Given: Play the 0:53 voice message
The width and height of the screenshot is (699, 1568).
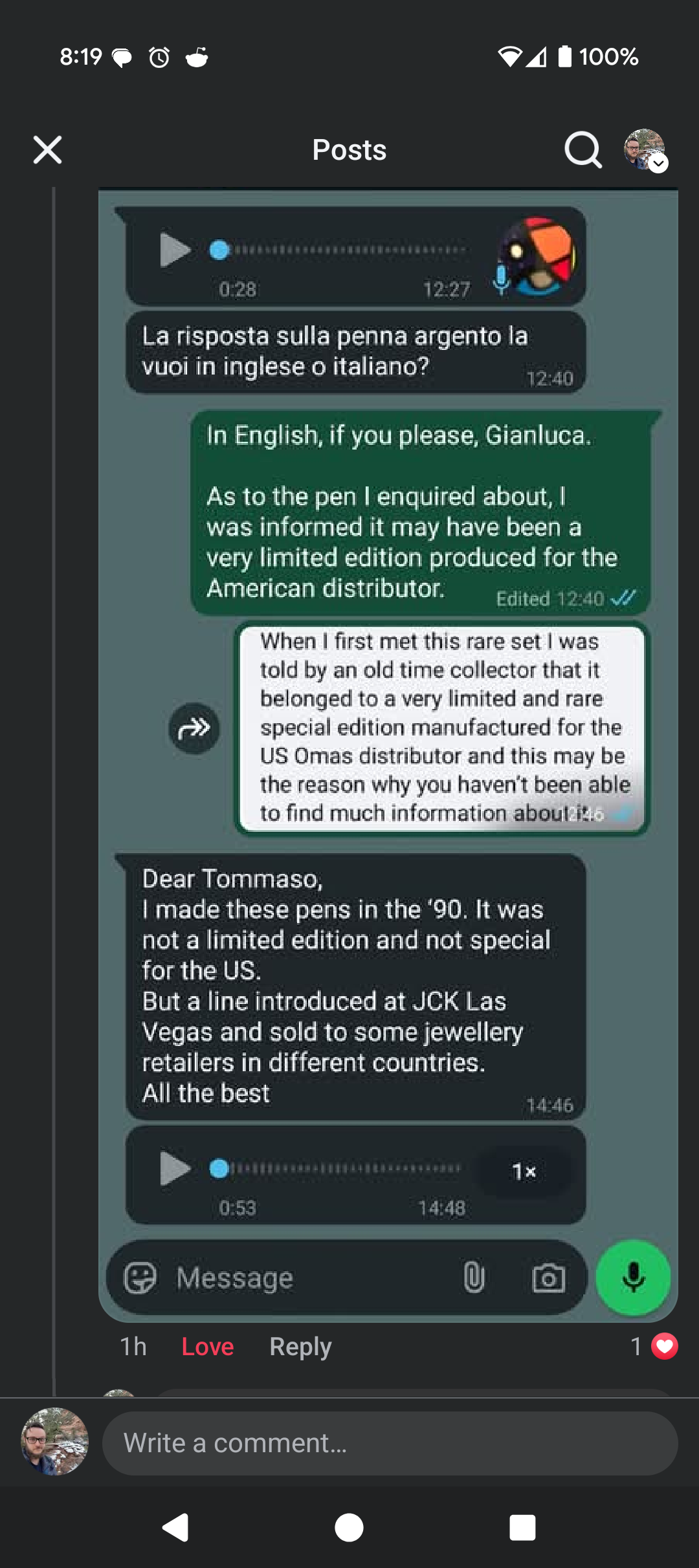Looking at the screenshot, I should (x=174, y=1168).
